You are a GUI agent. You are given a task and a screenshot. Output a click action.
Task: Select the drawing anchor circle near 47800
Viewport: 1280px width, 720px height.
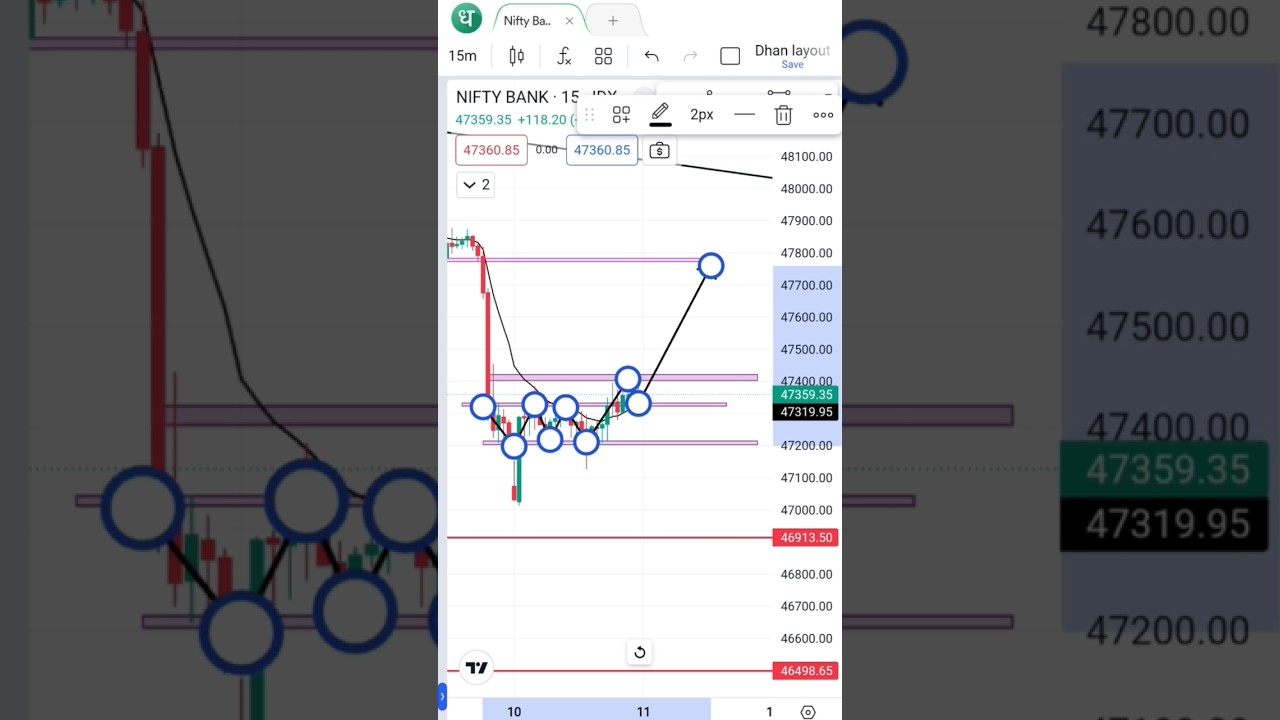coord(711,266)
